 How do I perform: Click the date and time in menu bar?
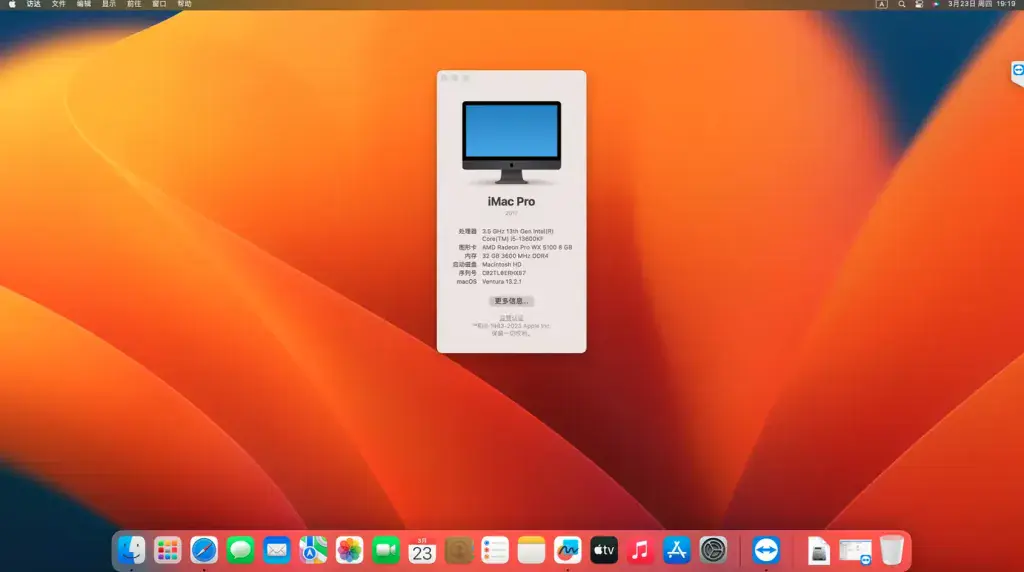point(982,4)
